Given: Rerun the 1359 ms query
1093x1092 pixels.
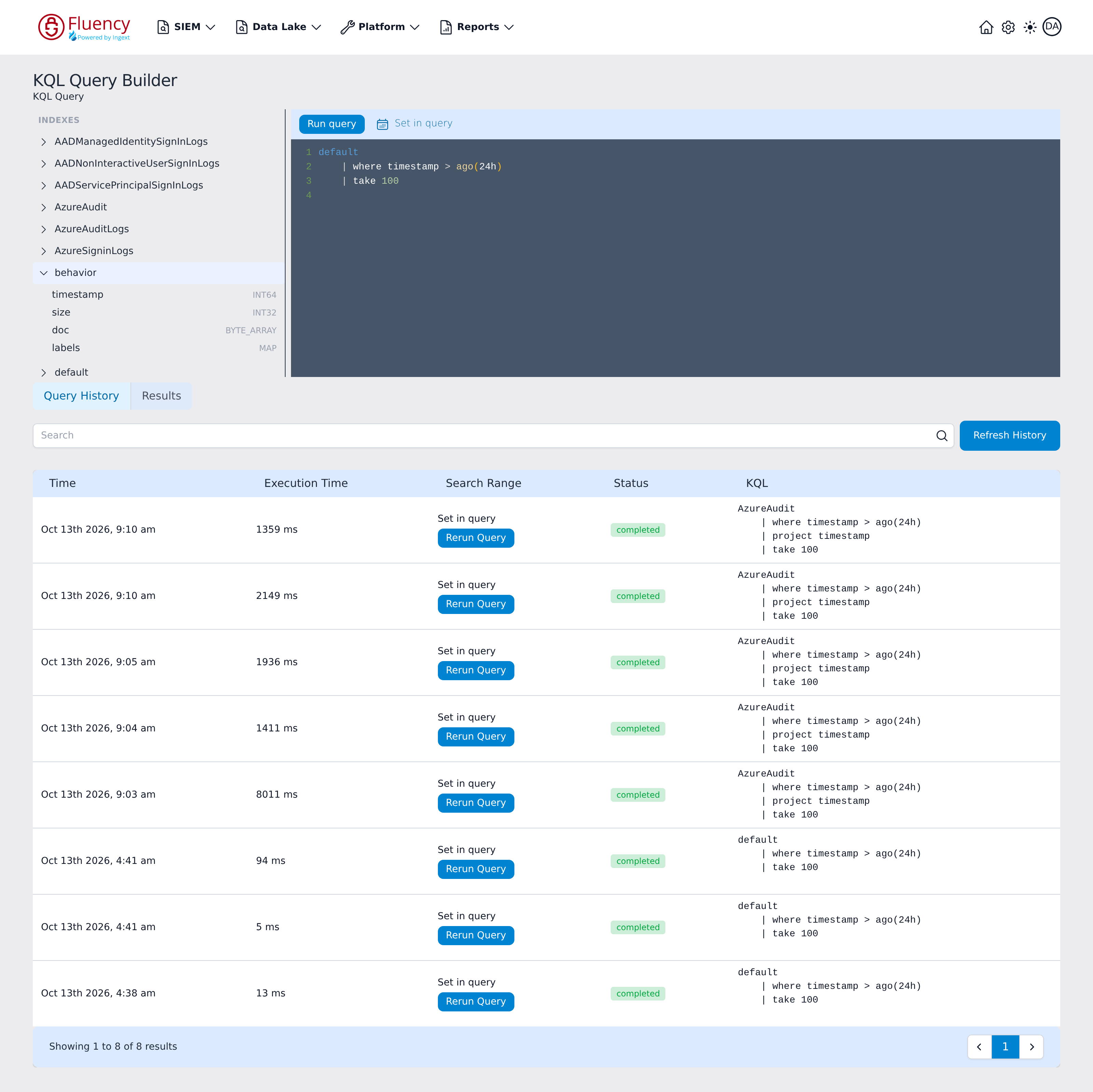Looking at the screenshot, I should 476,538.
